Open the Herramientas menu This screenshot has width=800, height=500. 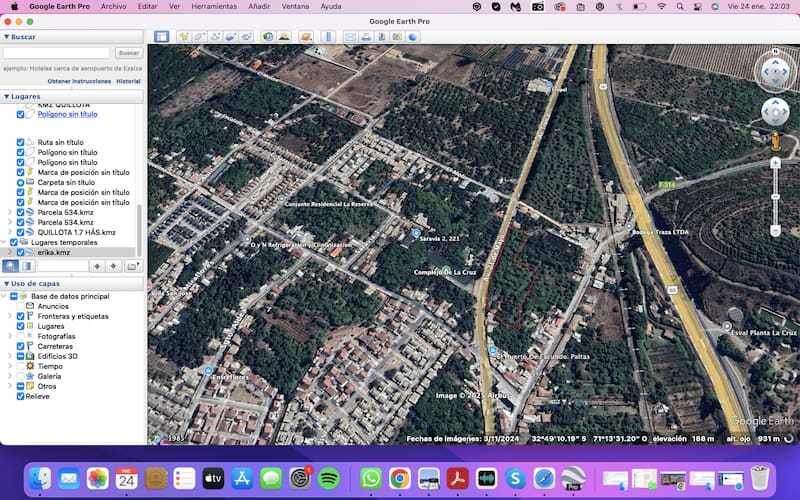pos(214,7)
